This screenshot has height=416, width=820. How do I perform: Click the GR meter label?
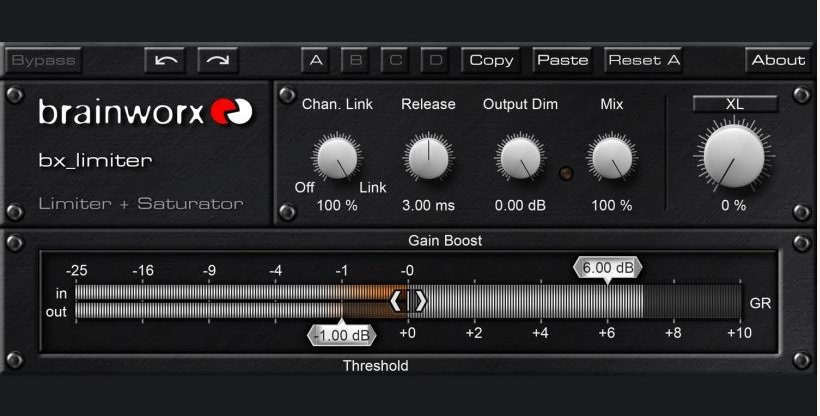[x=760, y=303]
